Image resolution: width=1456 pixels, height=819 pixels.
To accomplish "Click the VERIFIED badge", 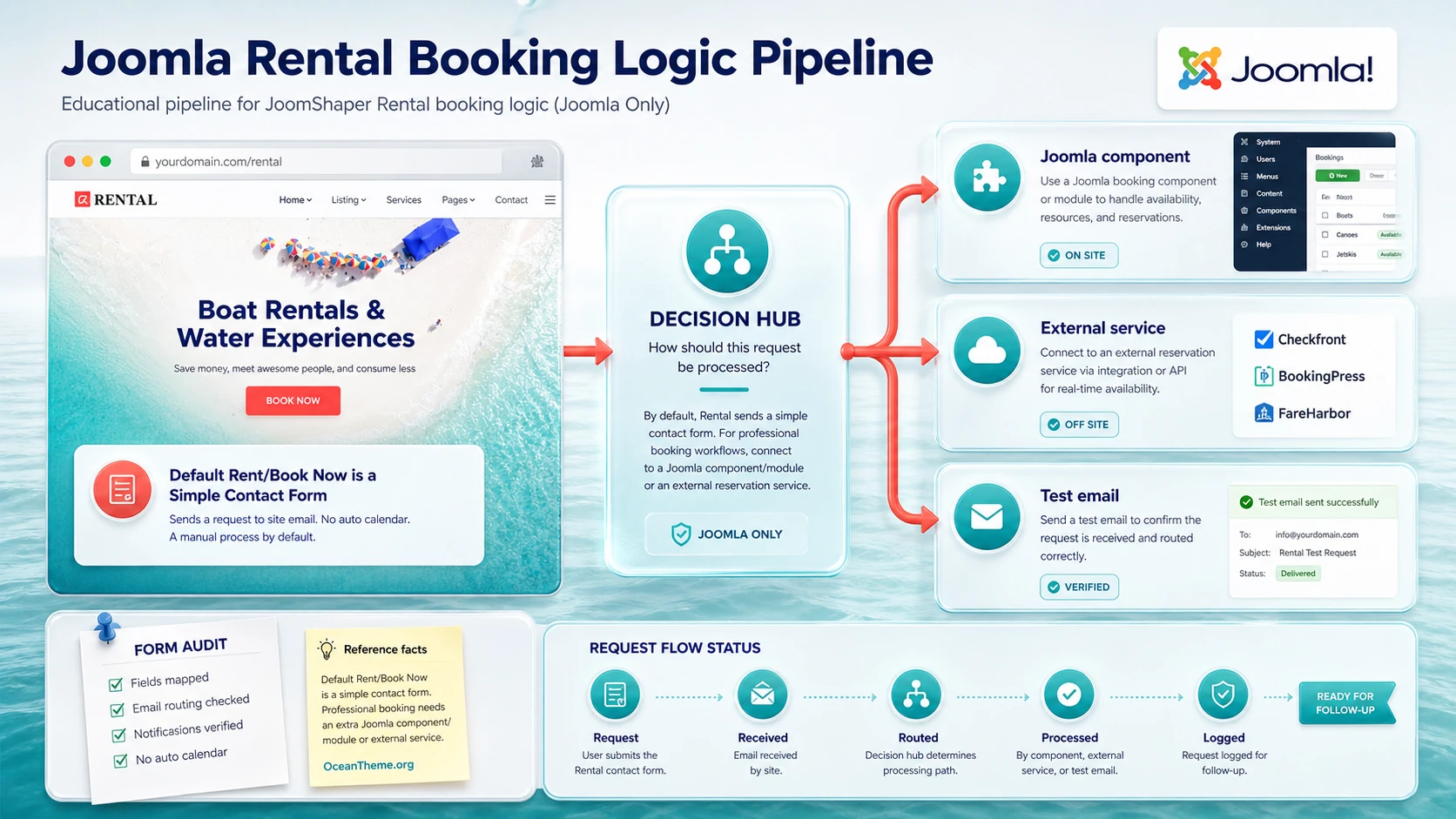I will pyautogui.click(x=1079, y=587).
